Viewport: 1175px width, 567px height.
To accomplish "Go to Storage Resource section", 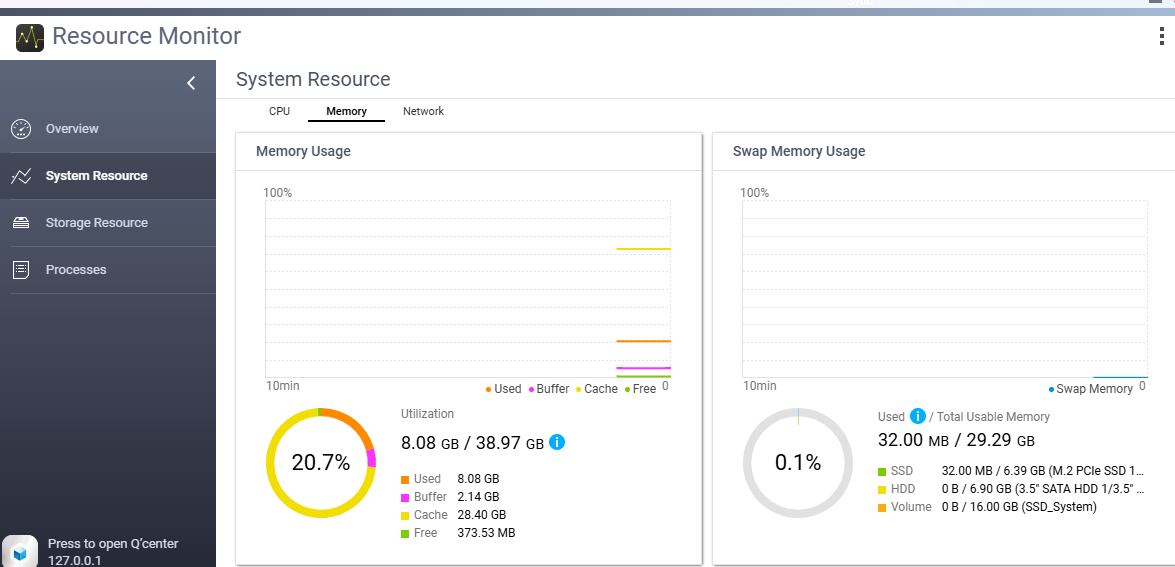I will click(96, 223).
